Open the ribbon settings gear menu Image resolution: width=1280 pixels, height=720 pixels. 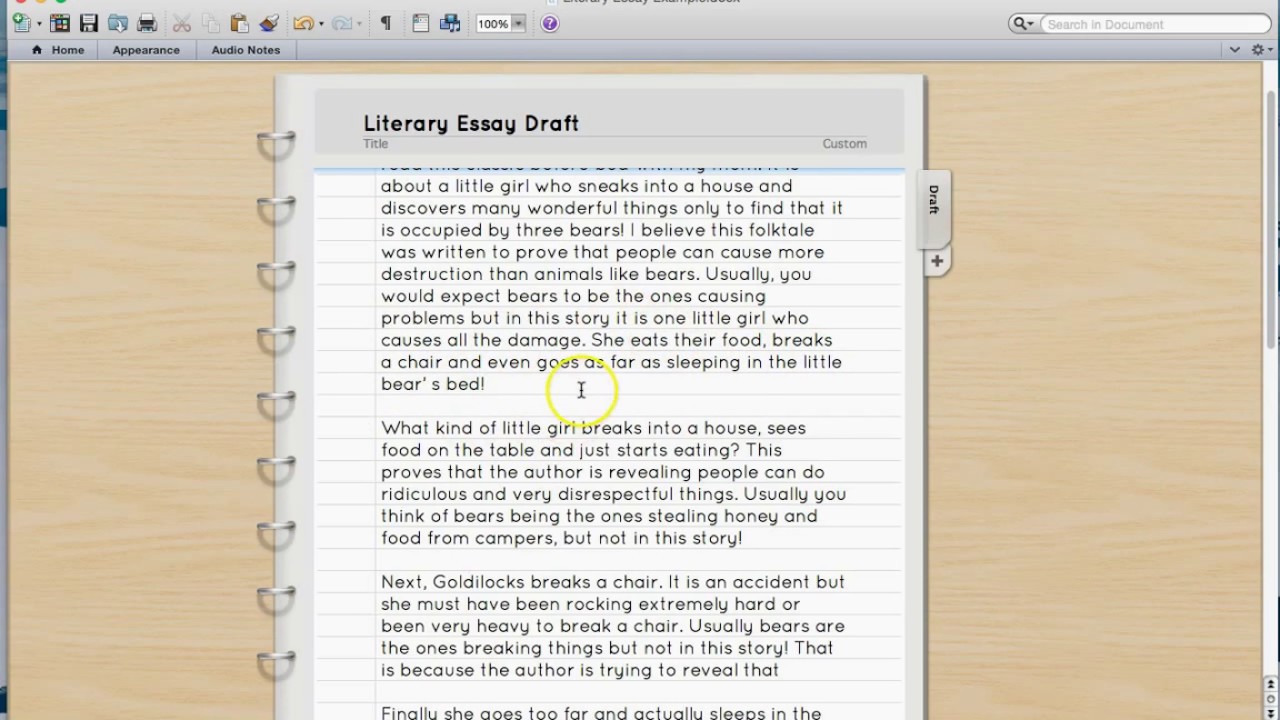tap(1261, 50)
